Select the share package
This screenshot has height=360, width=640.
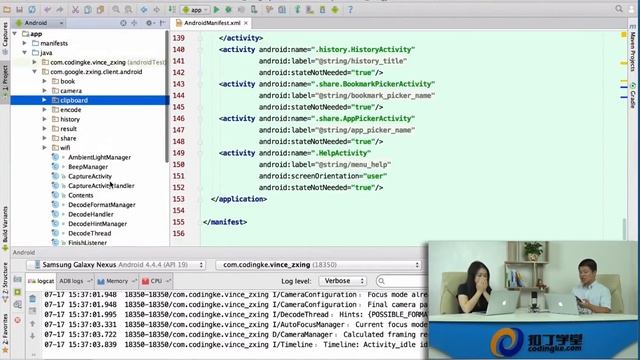[68, 138]
